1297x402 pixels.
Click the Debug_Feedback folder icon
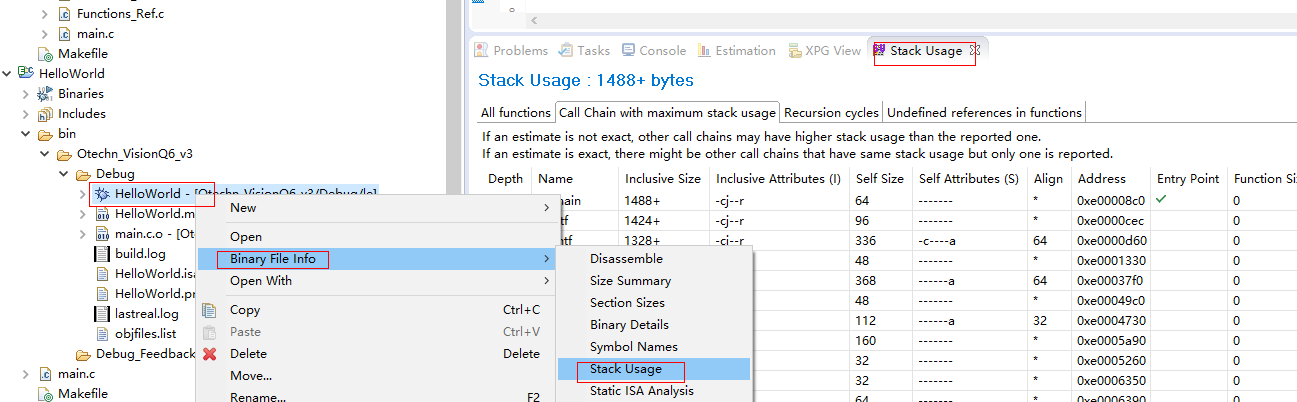[83, 354]
